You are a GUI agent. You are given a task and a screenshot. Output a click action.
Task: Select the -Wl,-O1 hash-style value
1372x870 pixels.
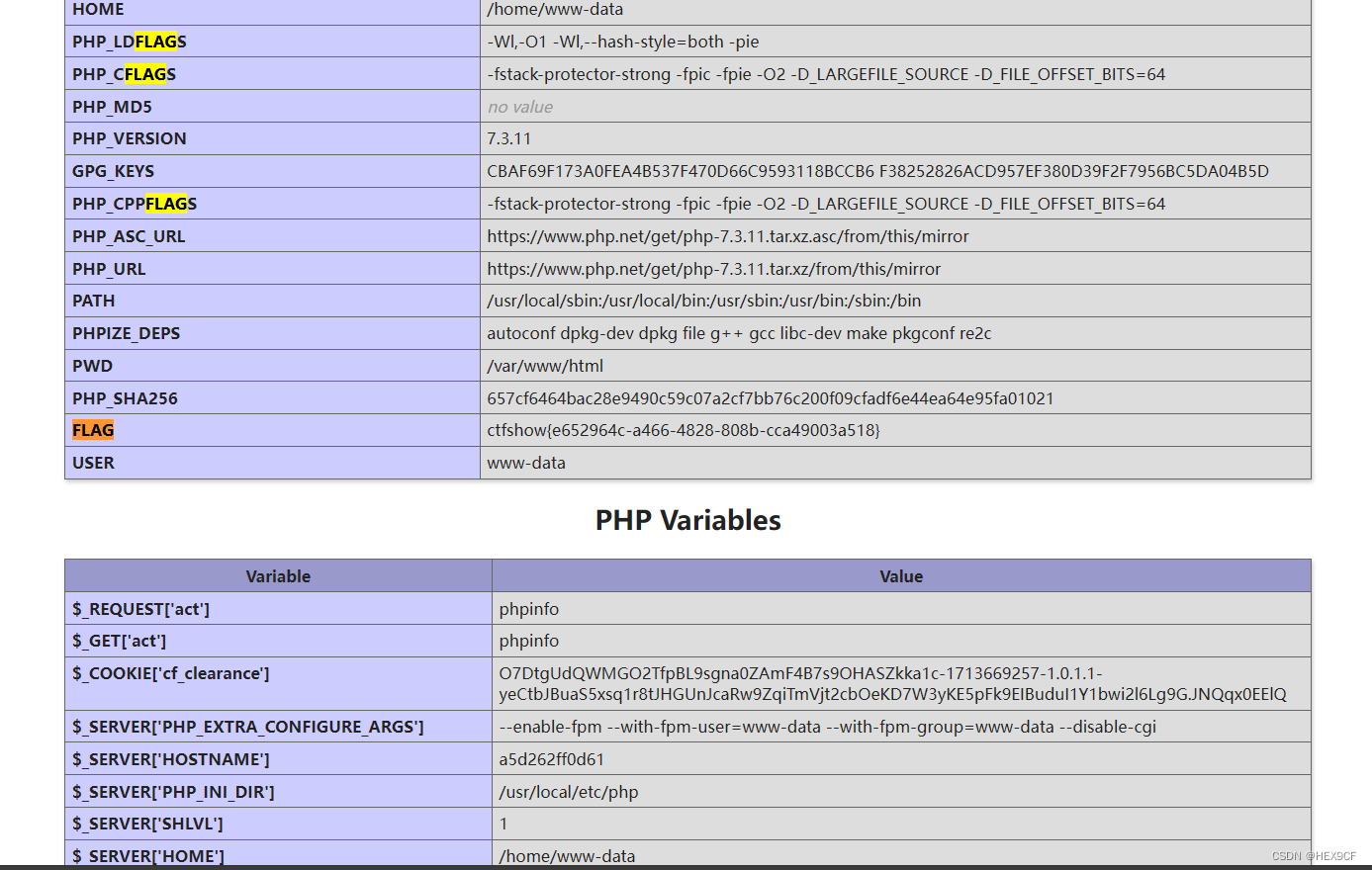(623, 42)
